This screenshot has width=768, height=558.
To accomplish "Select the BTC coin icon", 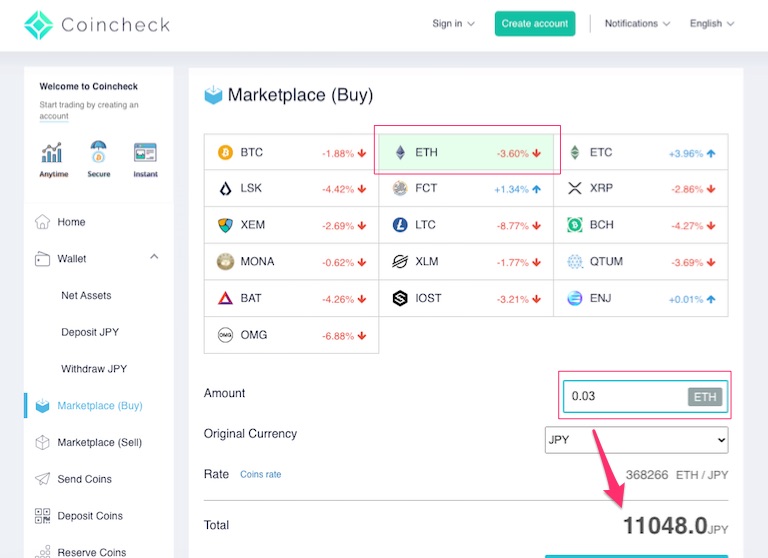I will [x=225, y=152].
